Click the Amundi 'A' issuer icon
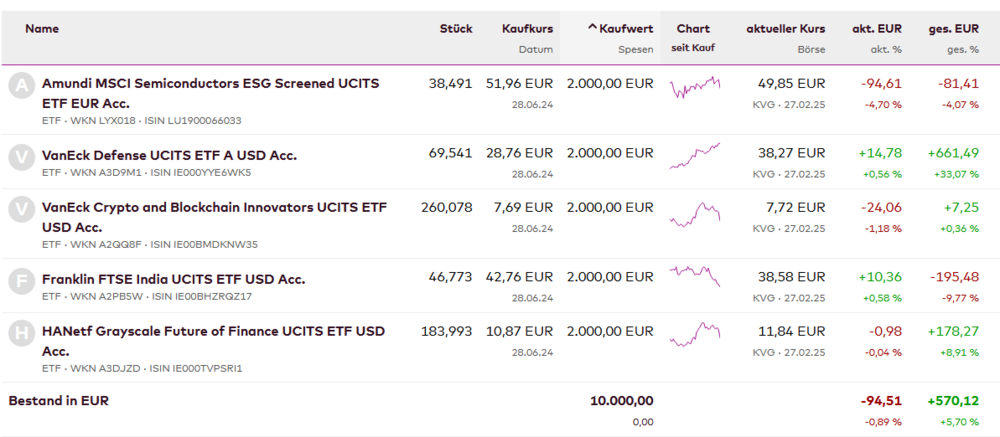This screenshot has height=437, width=1000. 20,86
